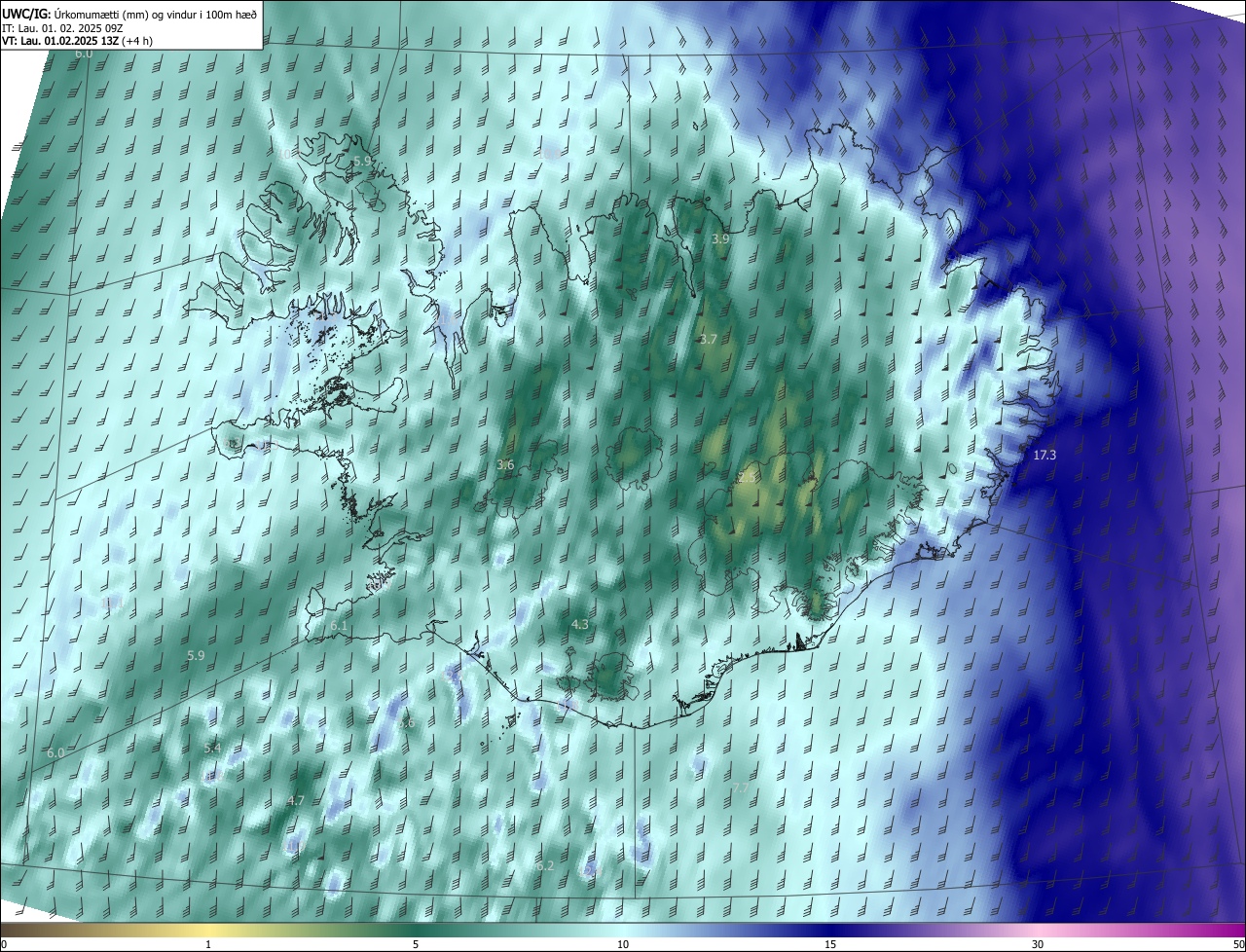Click the 3.7 value label on the map
1246x952 pixels.
[708, 340]
